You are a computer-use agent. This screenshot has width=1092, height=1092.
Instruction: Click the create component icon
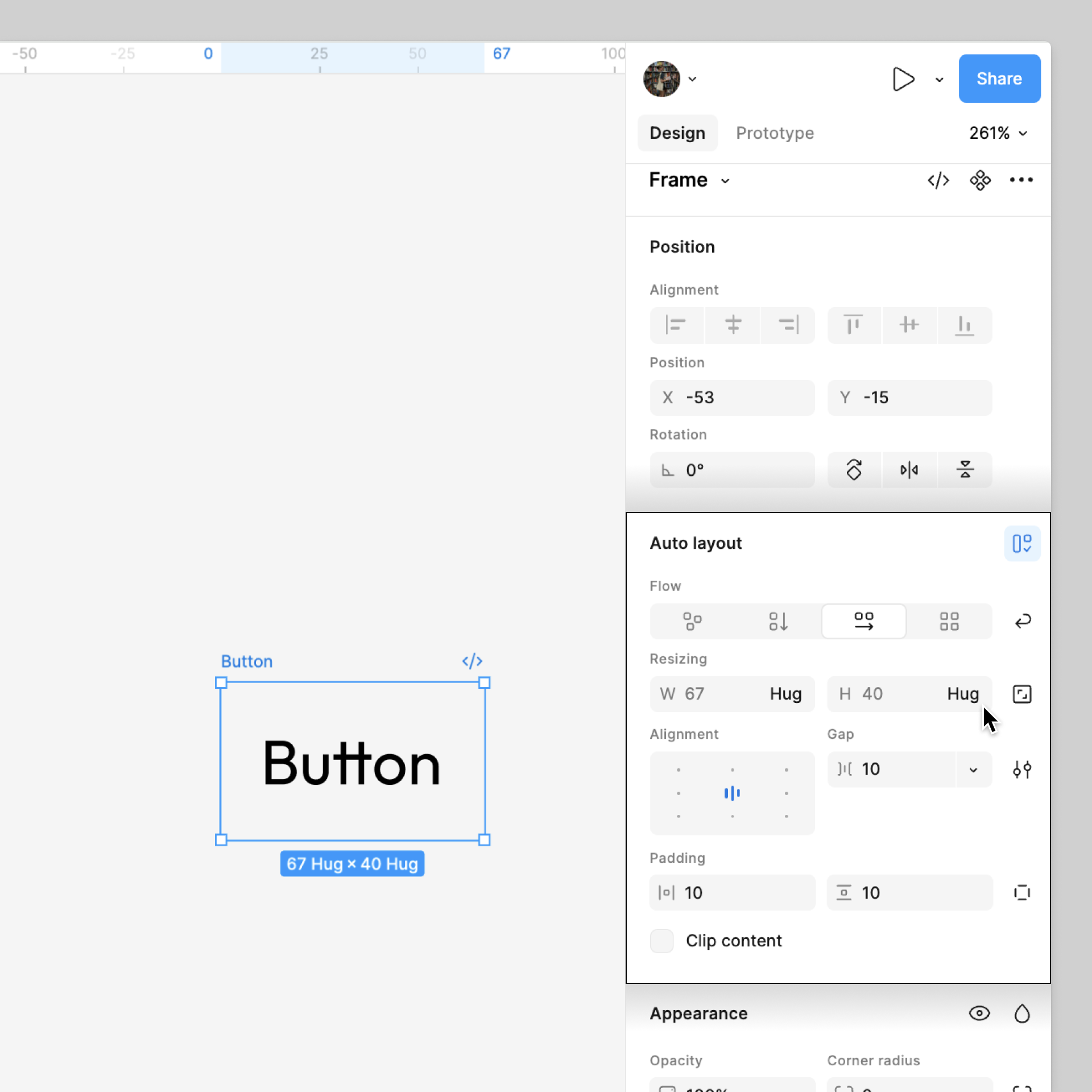tap(980, 180)
